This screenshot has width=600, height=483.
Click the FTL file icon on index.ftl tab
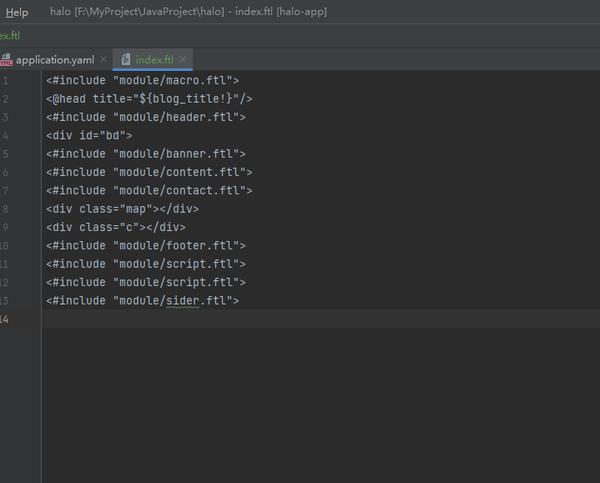[126, 59]
